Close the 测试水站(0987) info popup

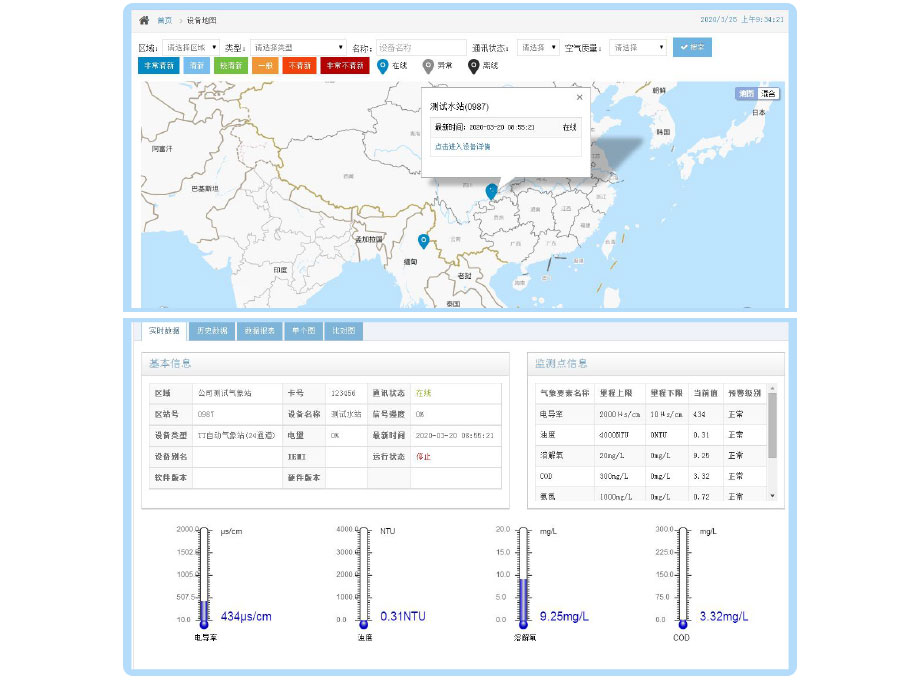coord(579,98)
